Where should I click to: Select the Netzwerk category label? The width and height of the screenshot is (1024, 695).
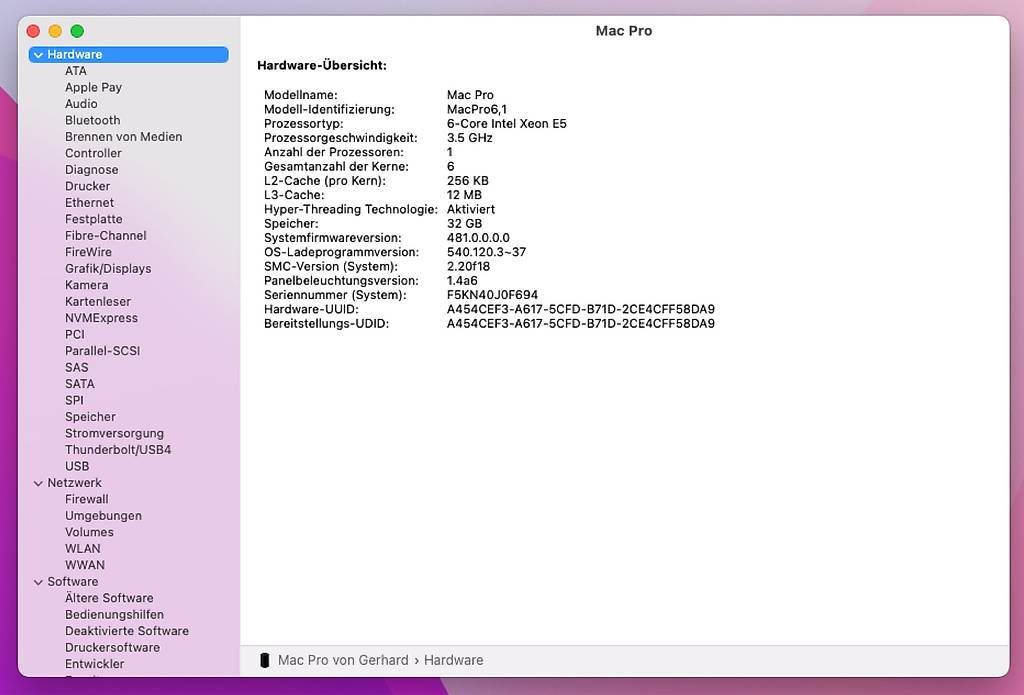tap(74, 483)
